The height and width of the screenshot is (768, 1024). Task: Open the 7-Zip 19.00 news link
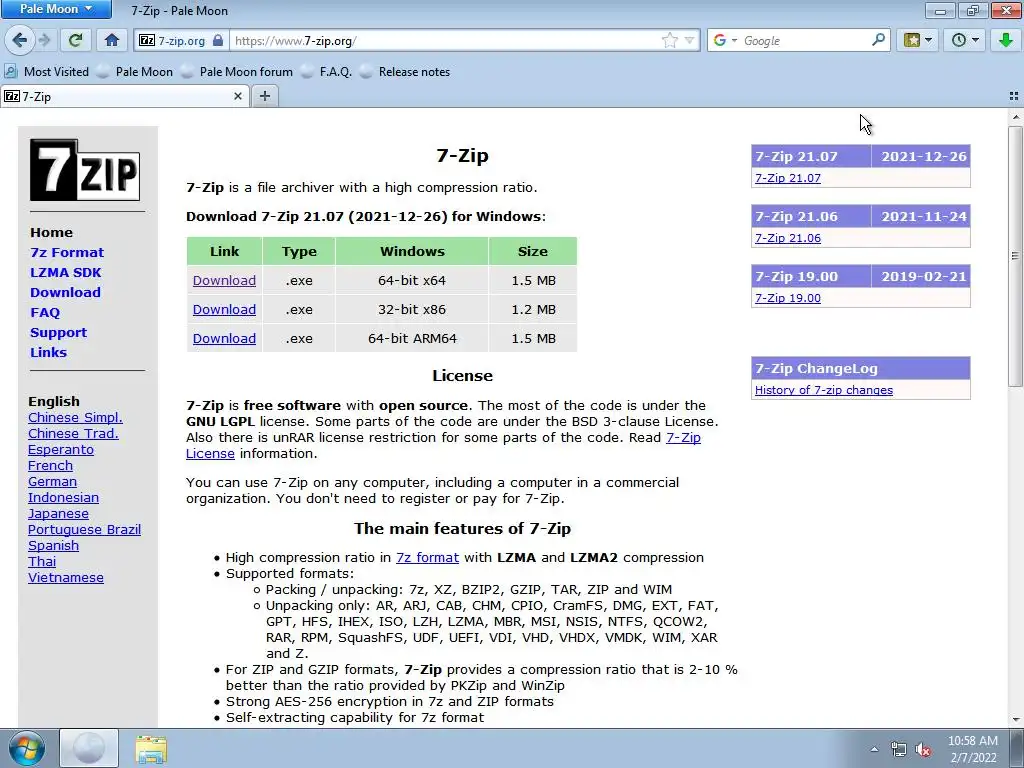coord(788,298)
